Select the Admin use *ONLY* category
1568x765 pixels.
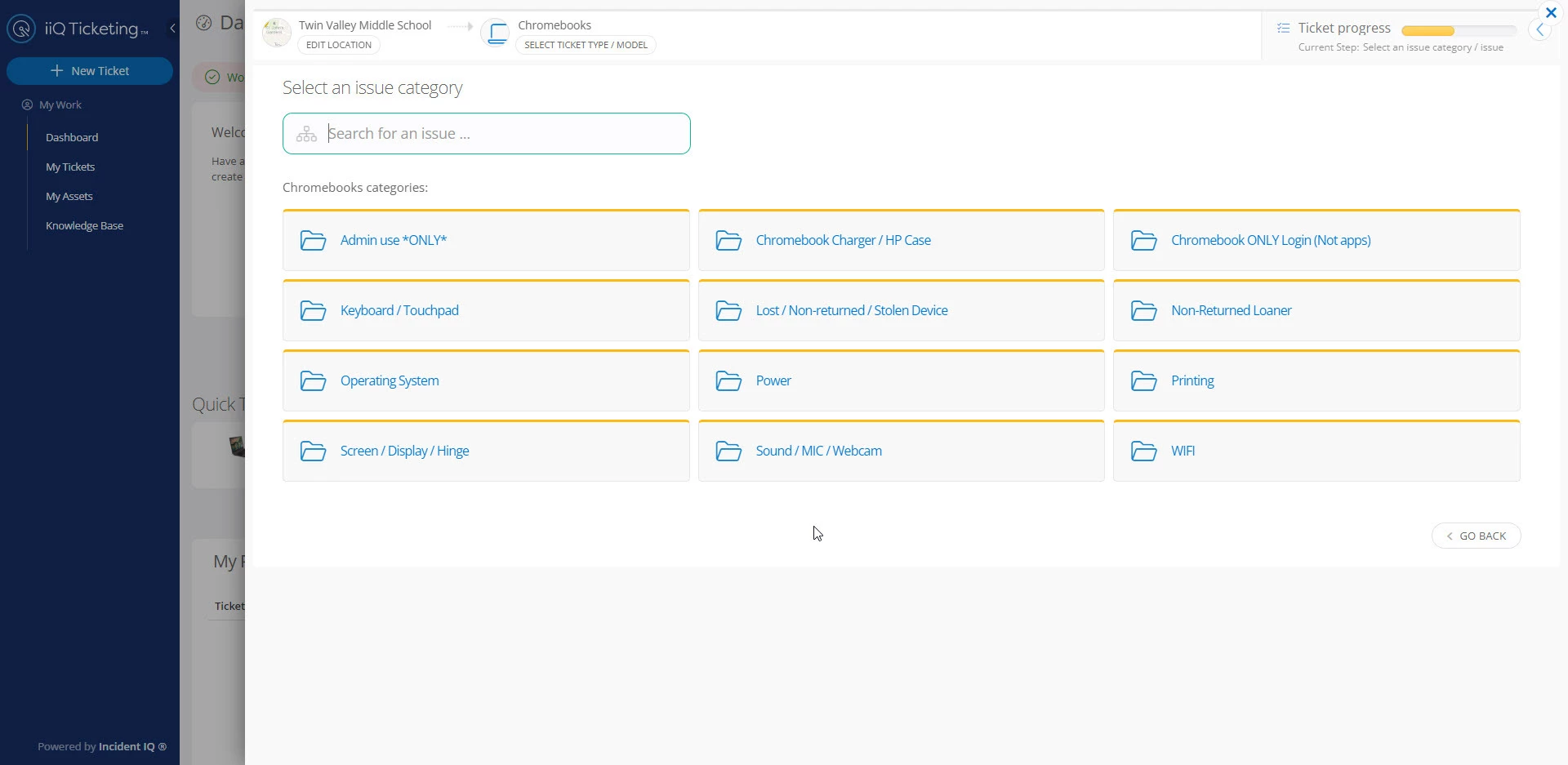[x=486, y=240]
